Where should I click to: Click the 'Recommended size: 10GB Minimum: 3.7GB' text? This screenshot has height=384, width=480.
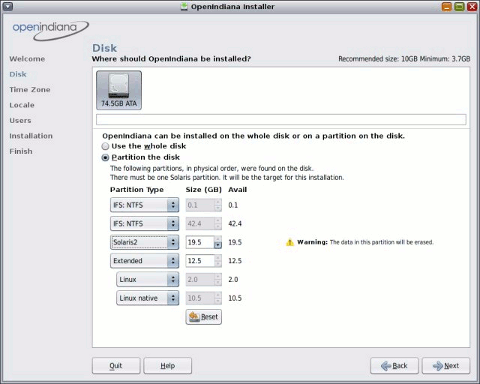click(404, 59)
